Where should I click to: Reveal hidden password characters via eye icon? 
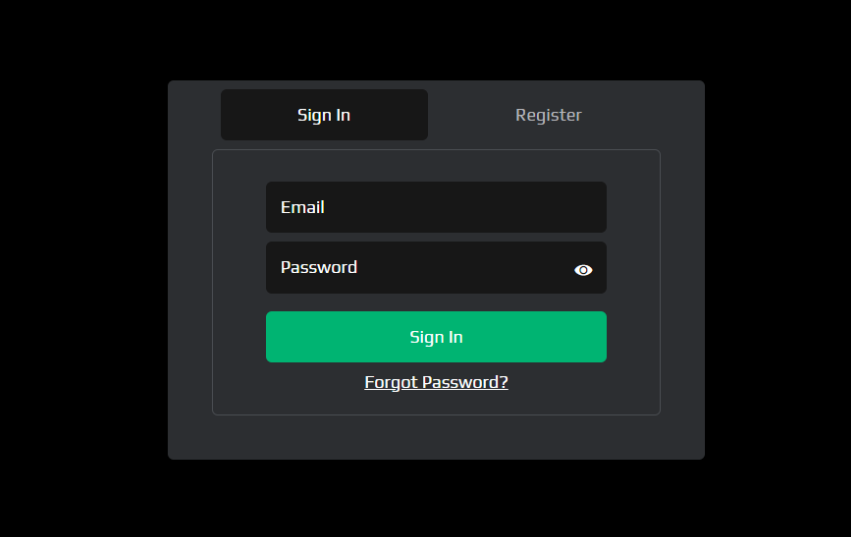(583, 270)
